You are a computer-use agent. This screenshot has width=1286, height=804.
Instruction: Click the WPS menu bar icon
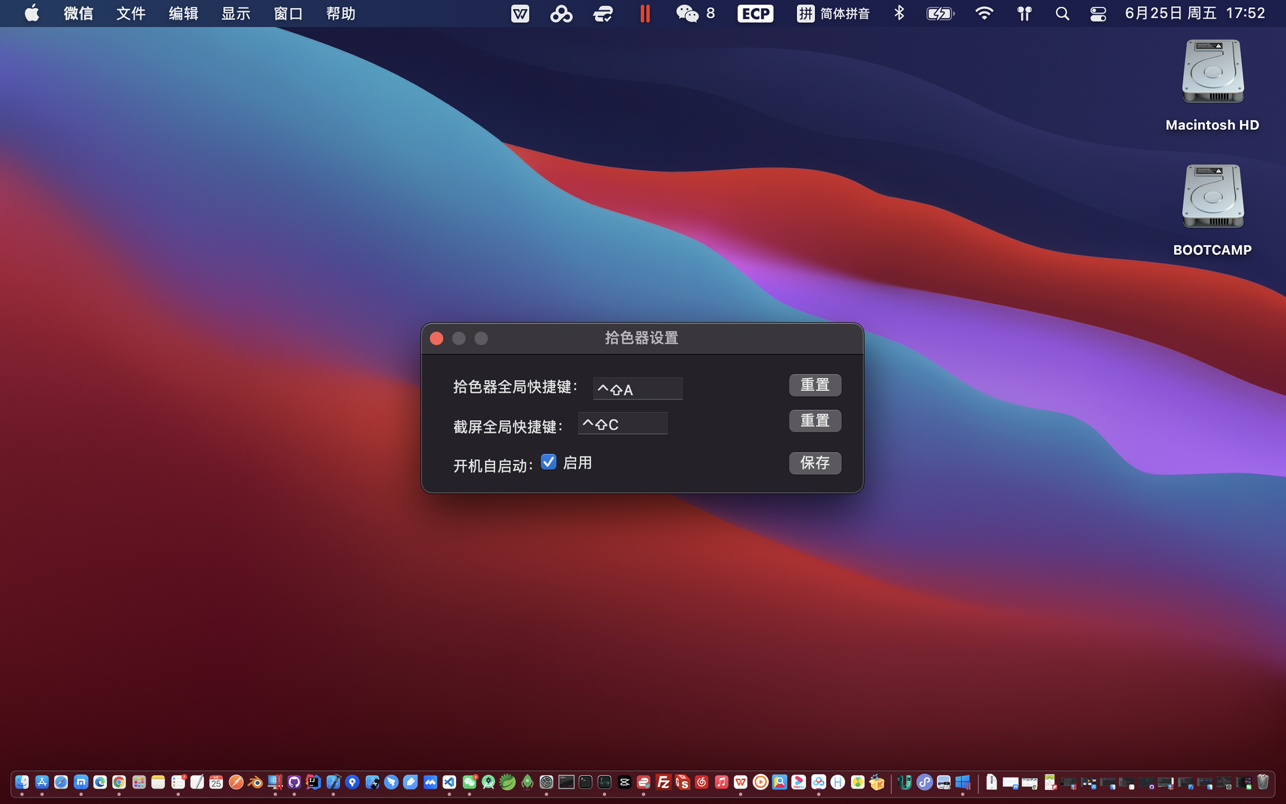pos(520,13)
